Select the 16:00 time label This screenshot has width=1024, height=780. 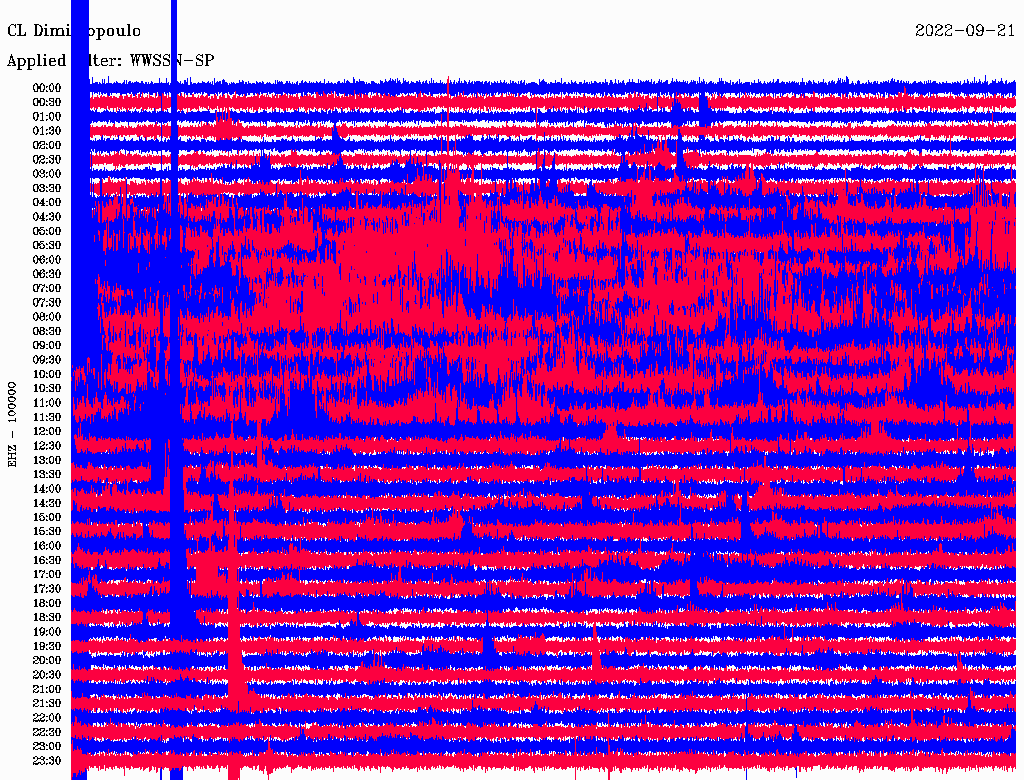click(x=47, y=546)
